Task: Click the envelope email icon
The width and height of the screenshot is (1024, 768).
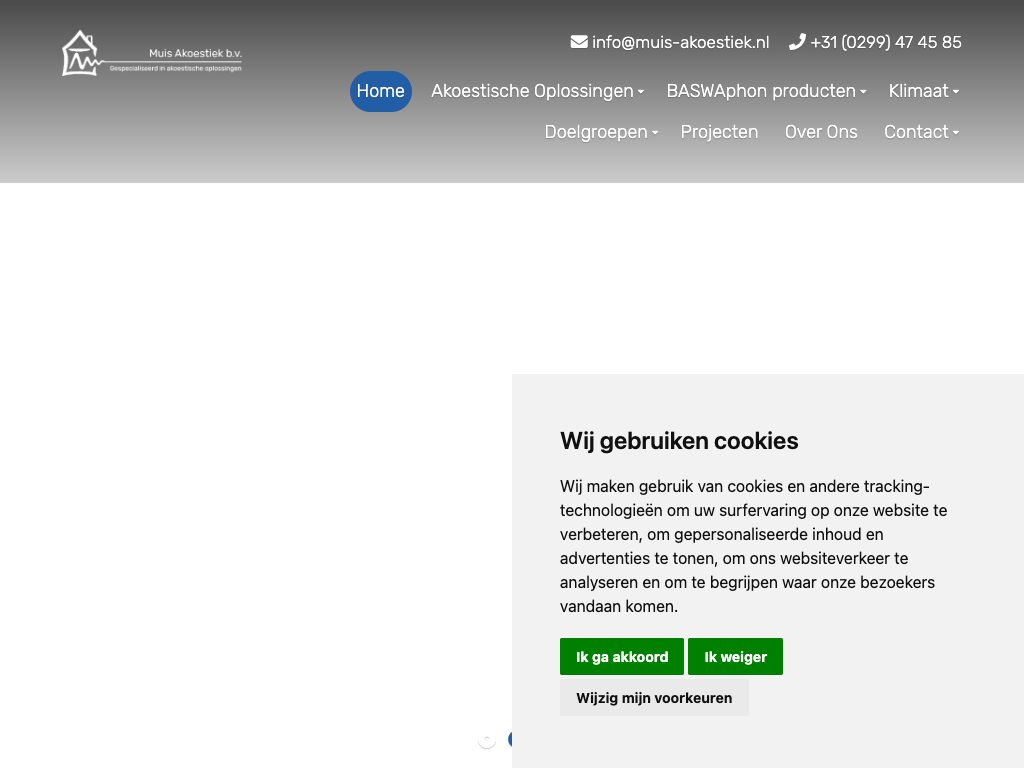Action: (579, 42)
